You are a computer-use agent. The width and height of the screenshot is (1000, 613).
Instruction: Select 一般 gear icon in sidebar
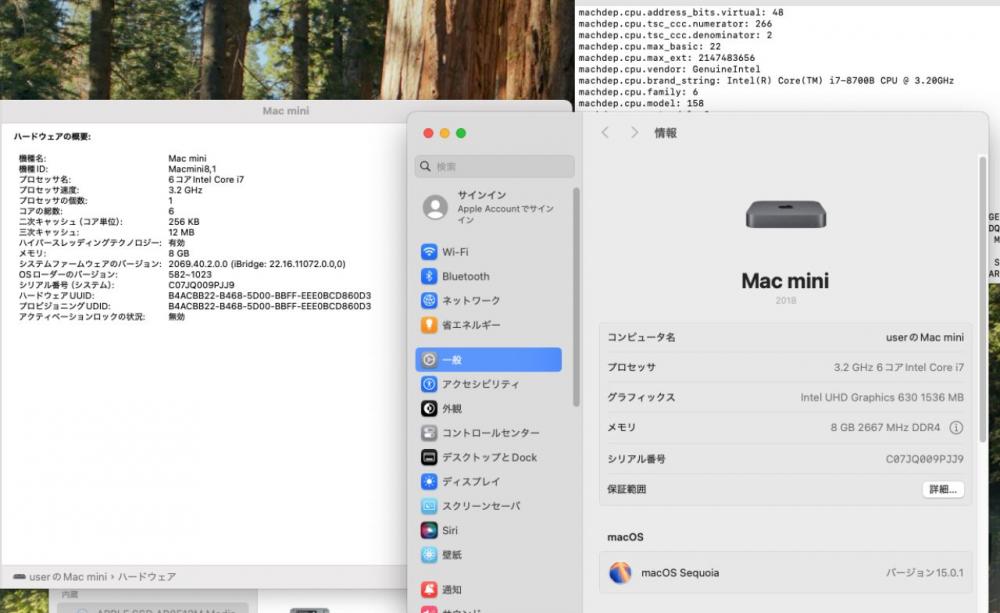(429, 360)
